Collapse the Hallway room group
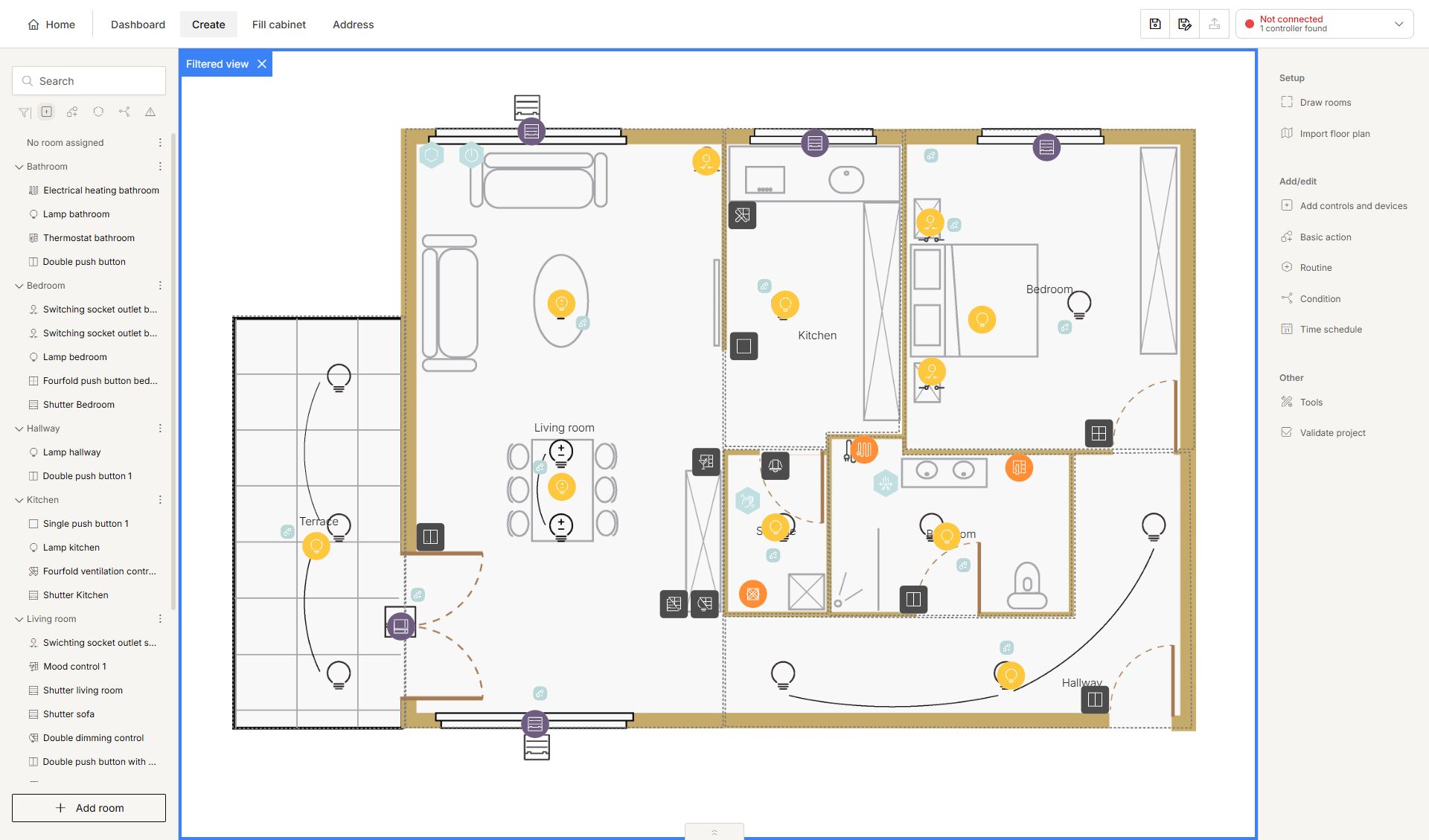This screenshot has width=1429, height=840. point(19,429)
